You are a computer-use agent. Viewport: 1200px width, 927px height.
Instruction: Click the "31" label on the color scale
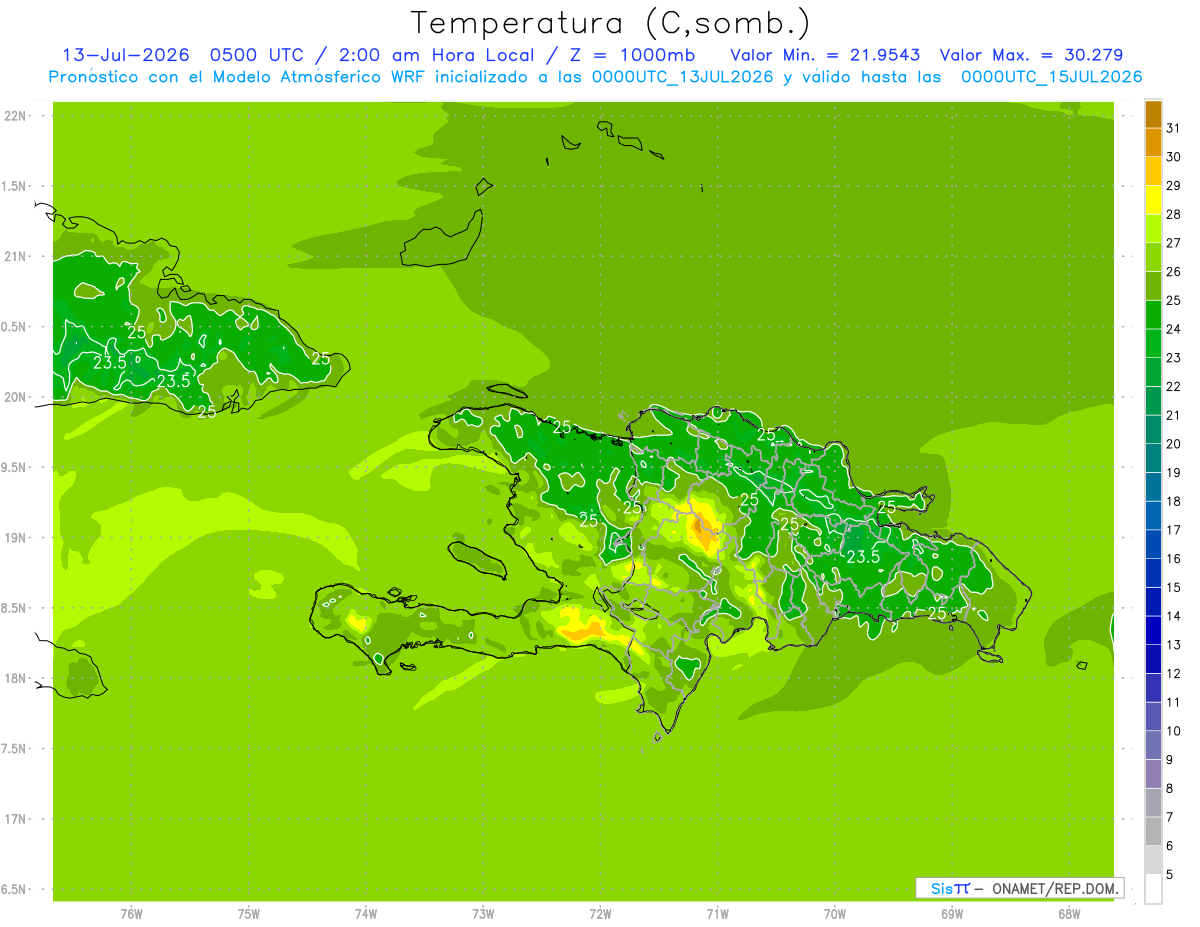point(1173,128)
